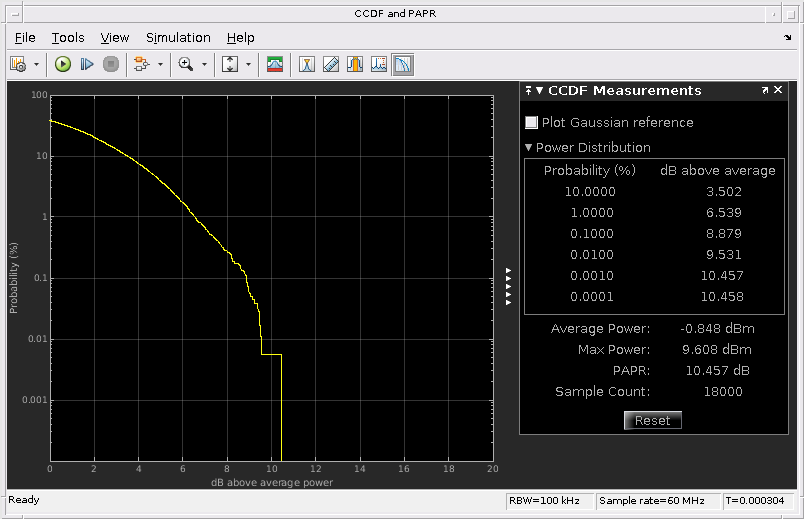Click the highlight Simulink block icon
This screenshot has height=519, width=804.
click(x=142, y=65)
